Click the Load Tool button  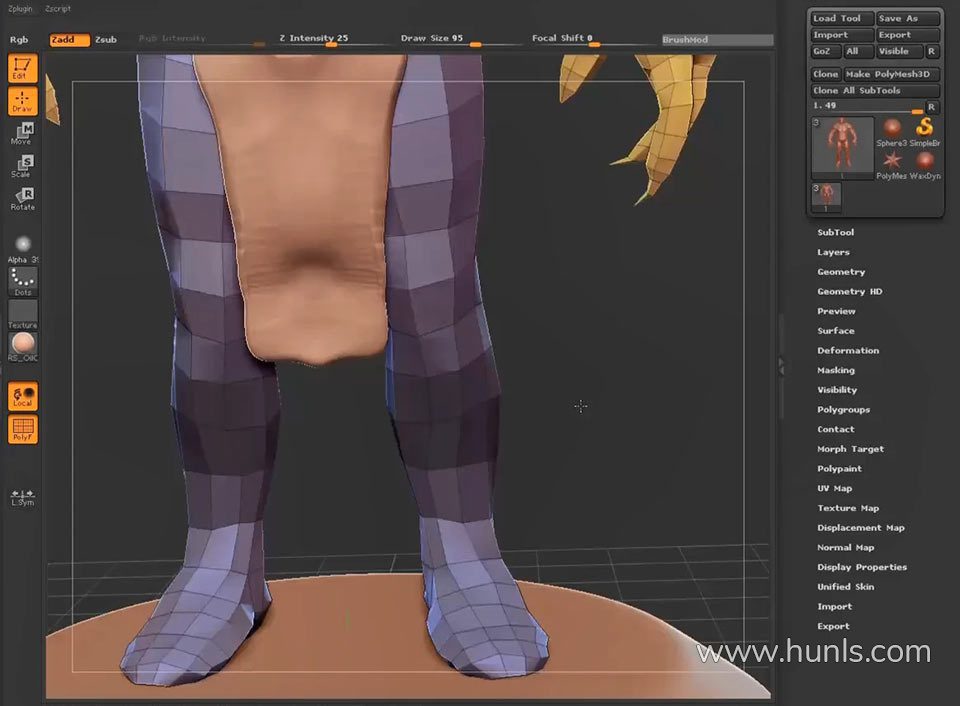pos(841,18)
